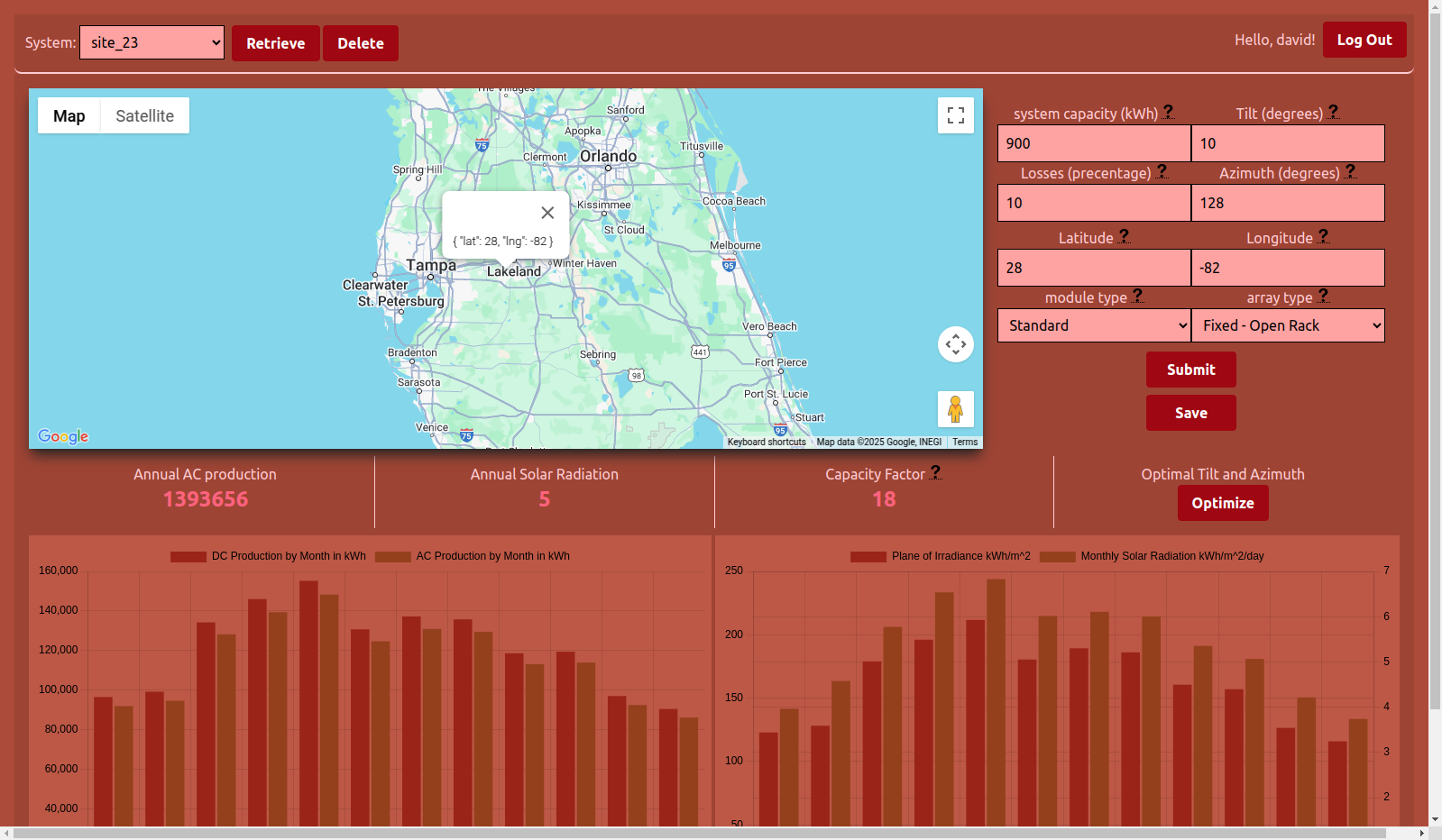Open the module type Standard dropdown
Viewport: 1442px width, 840px height.
(1094, 325)
